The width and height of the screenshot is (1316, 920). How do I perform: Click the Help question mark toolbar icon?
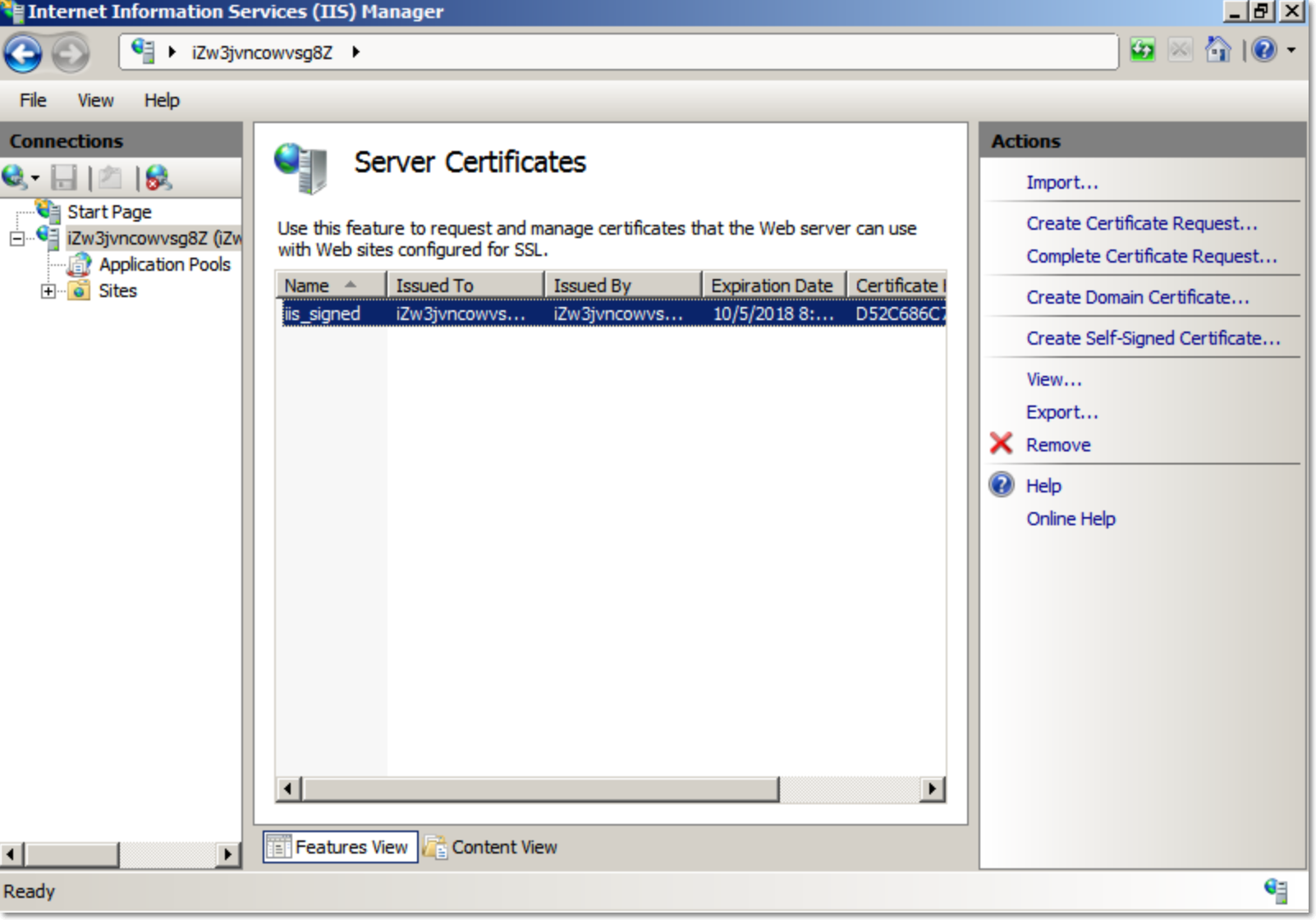point(1264,50)
